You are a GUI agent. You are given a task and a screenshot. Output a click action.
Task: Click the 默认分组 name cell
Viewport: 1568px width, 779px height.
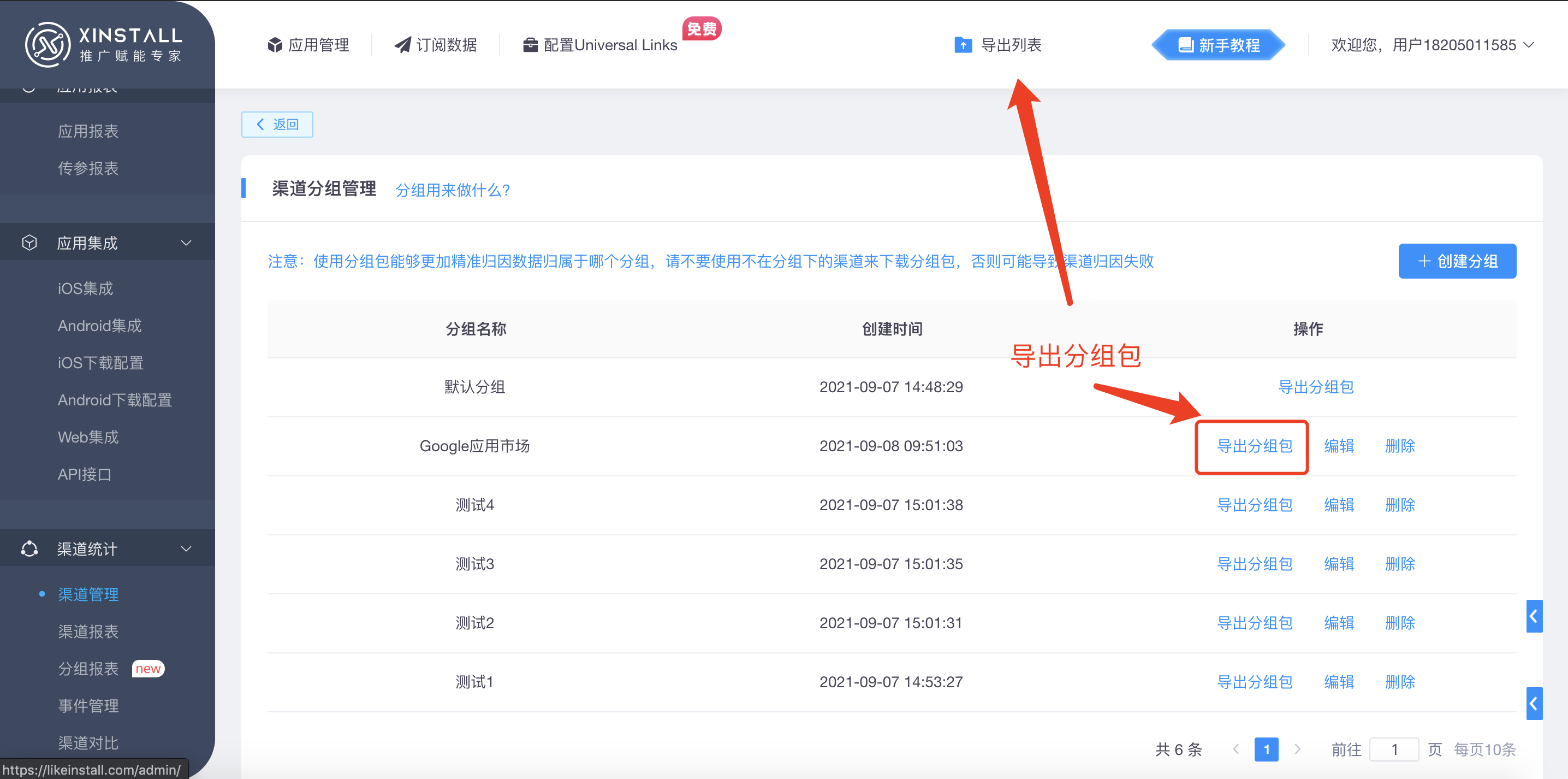tap(475, 387)
